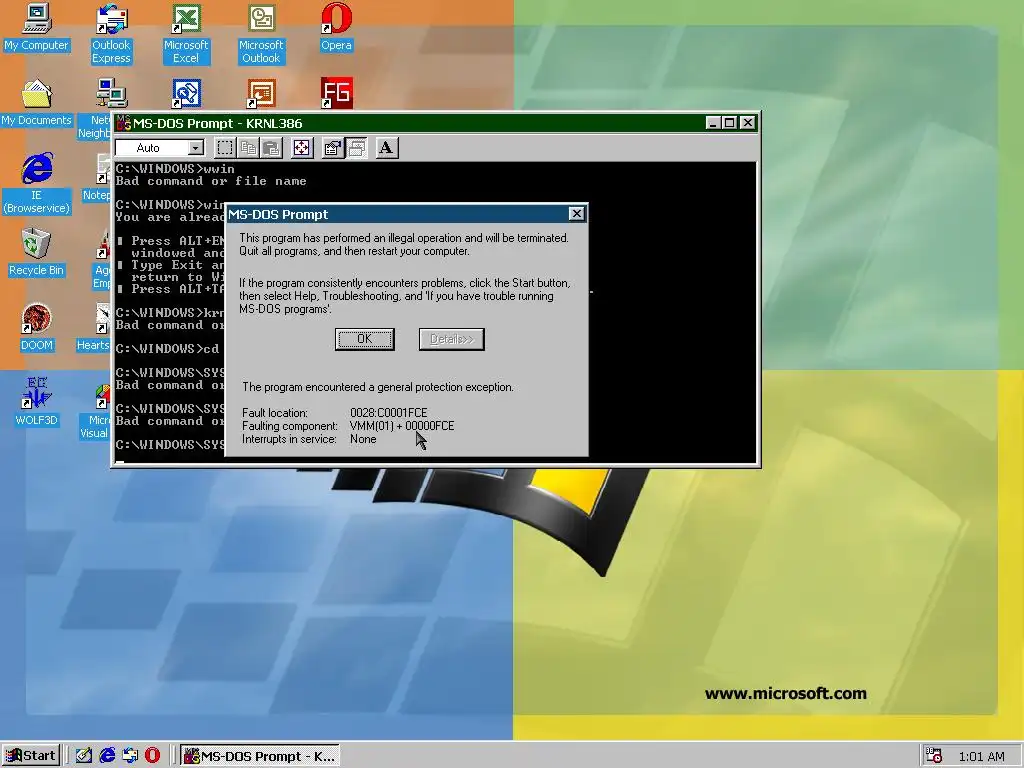Click the 'general protection exception' sentence
1024x768 pixels.
pyautogui.click(x=377, y=387)
